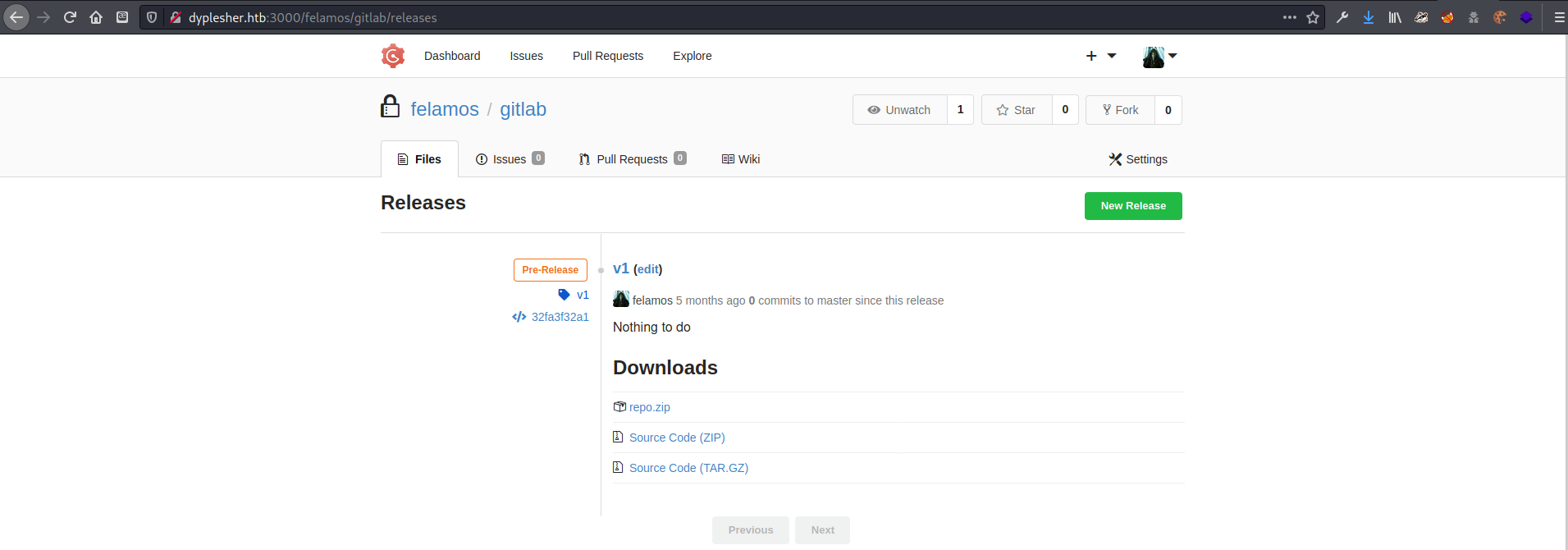Focus the browser address bar URL

point(656,17)
